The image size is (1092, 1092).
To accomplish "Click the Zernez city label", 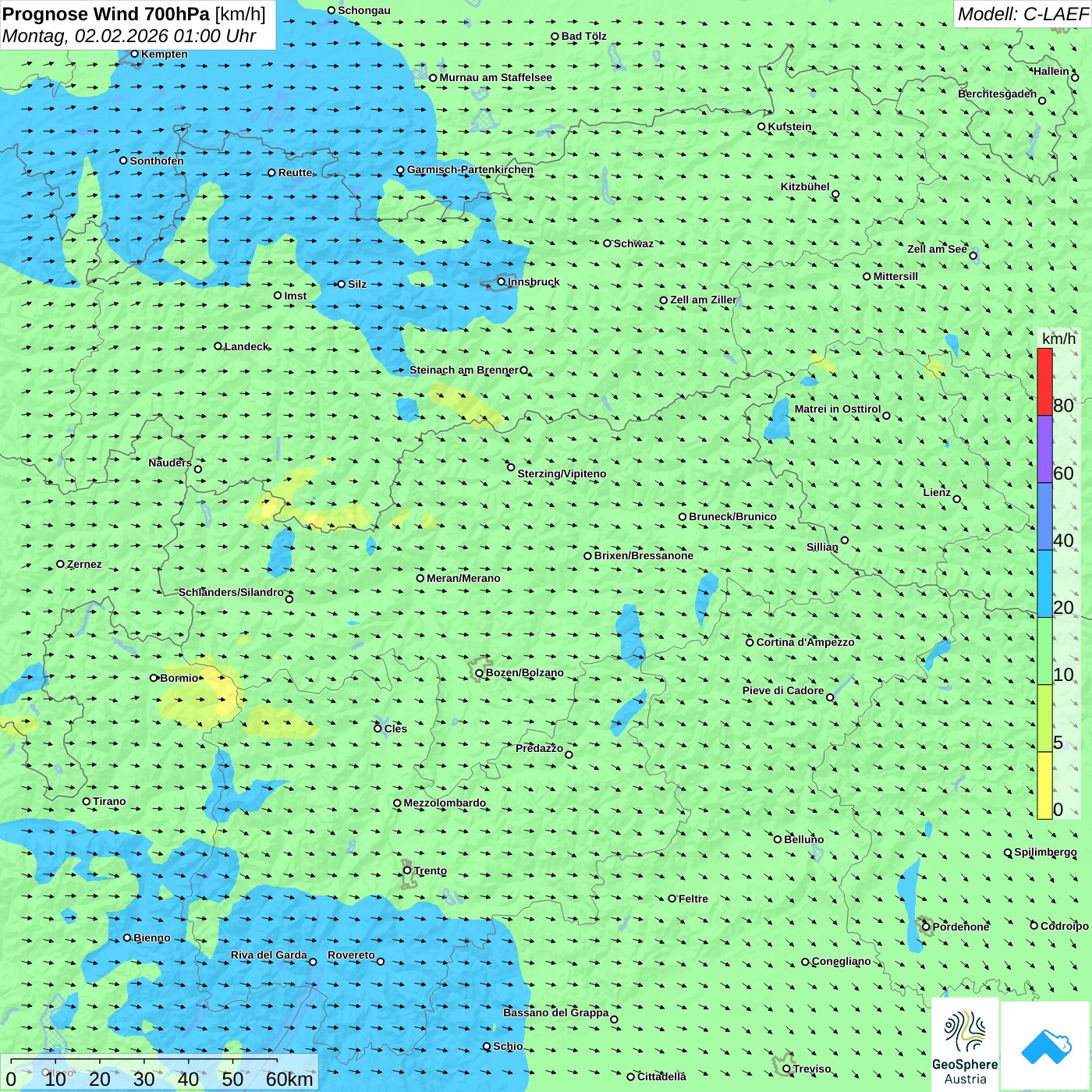I will [x=84, y=564].
